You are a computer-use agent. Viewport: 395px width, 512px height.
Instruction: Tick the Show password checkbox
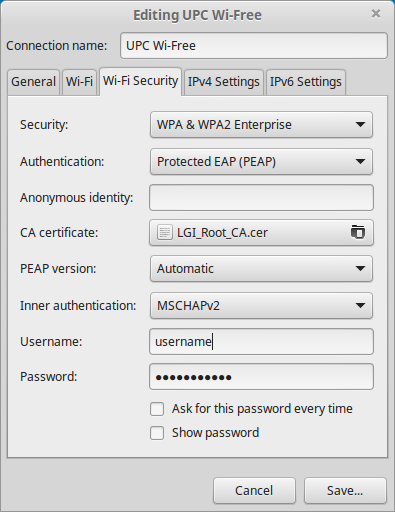[157, 433]
